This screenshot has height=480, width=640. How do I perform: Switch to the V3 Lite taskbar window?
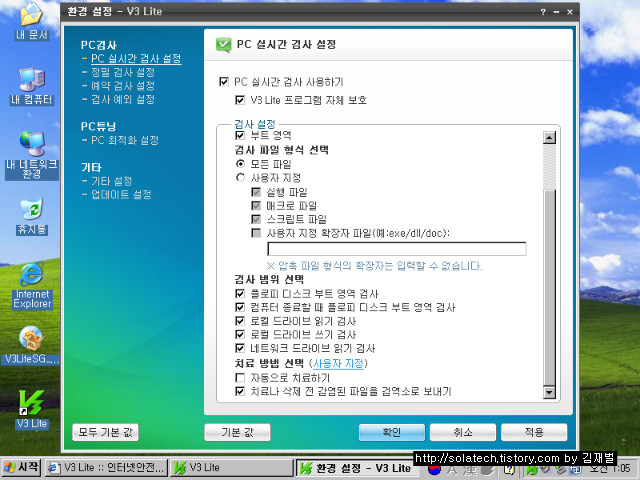[x=232, y=468]
